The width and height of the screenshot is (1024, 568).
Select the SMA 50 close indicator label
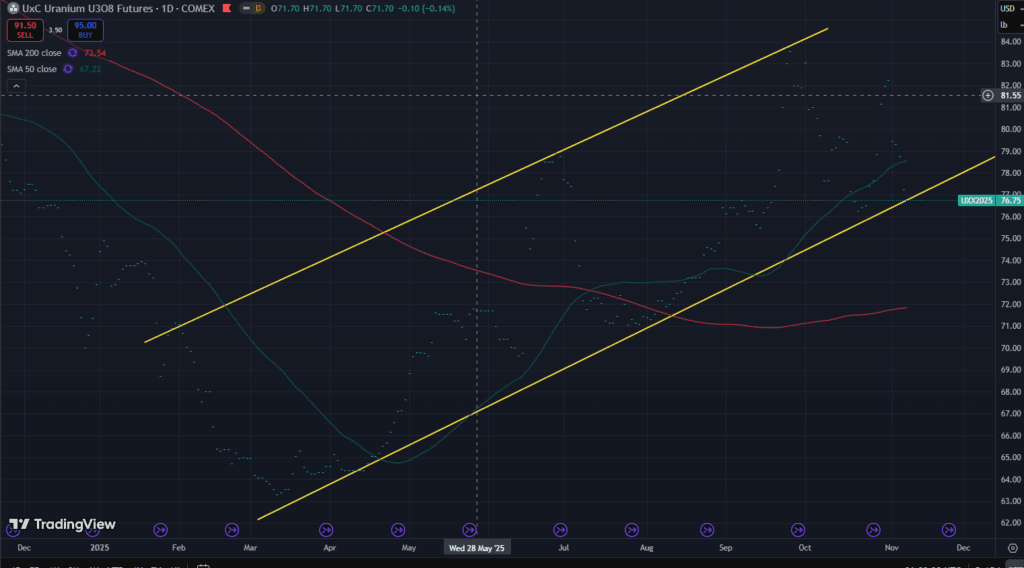pos(32,69)
